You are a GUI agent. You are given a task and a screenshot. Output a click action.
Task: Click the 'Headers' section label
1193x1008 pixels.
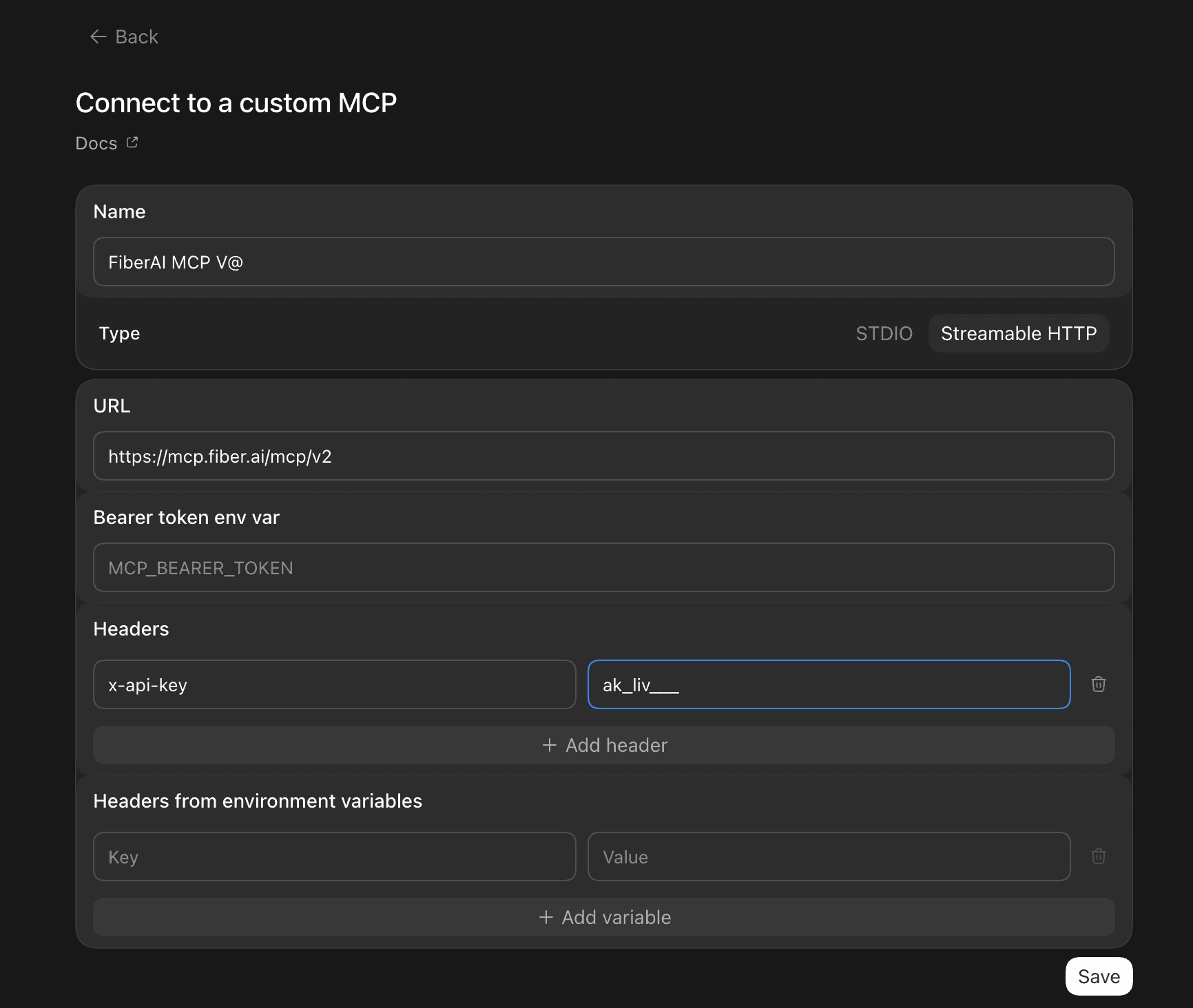pyautogui.click(x=131, y=629)
